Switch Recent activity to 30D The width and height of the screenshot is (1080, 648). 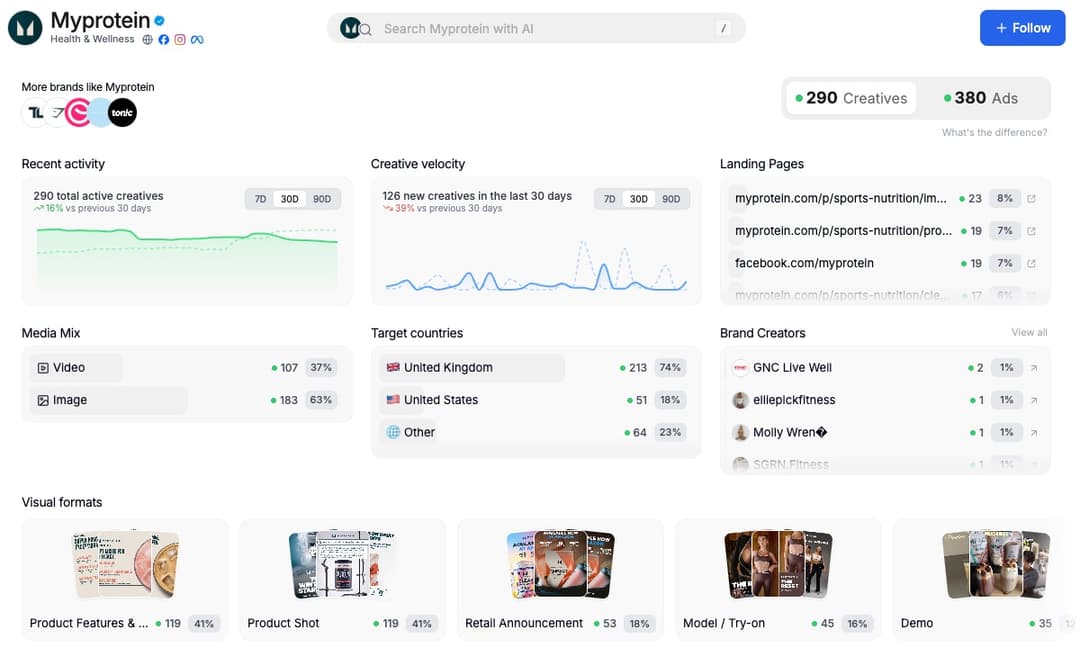289,199
